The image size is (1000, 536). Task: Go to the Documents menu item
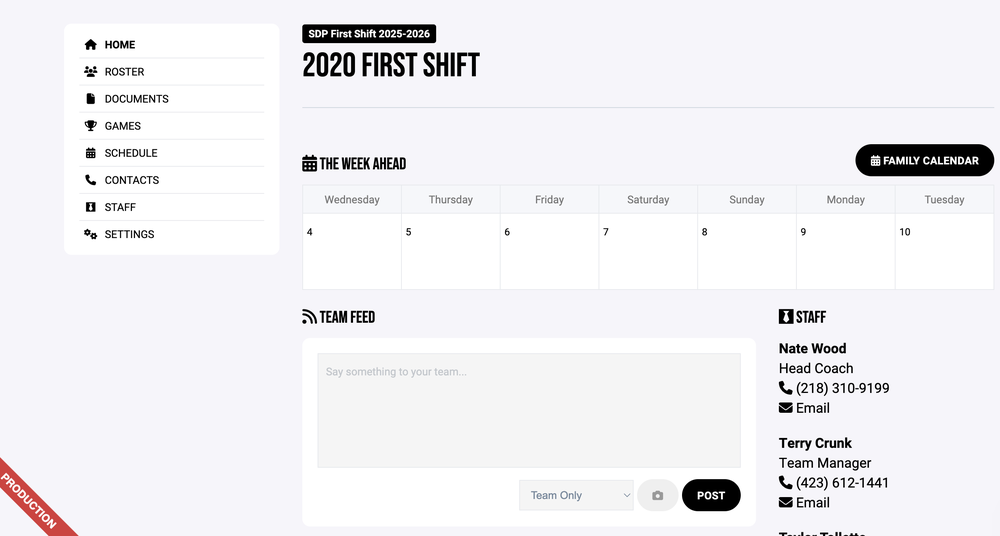[x=136, y=99]
